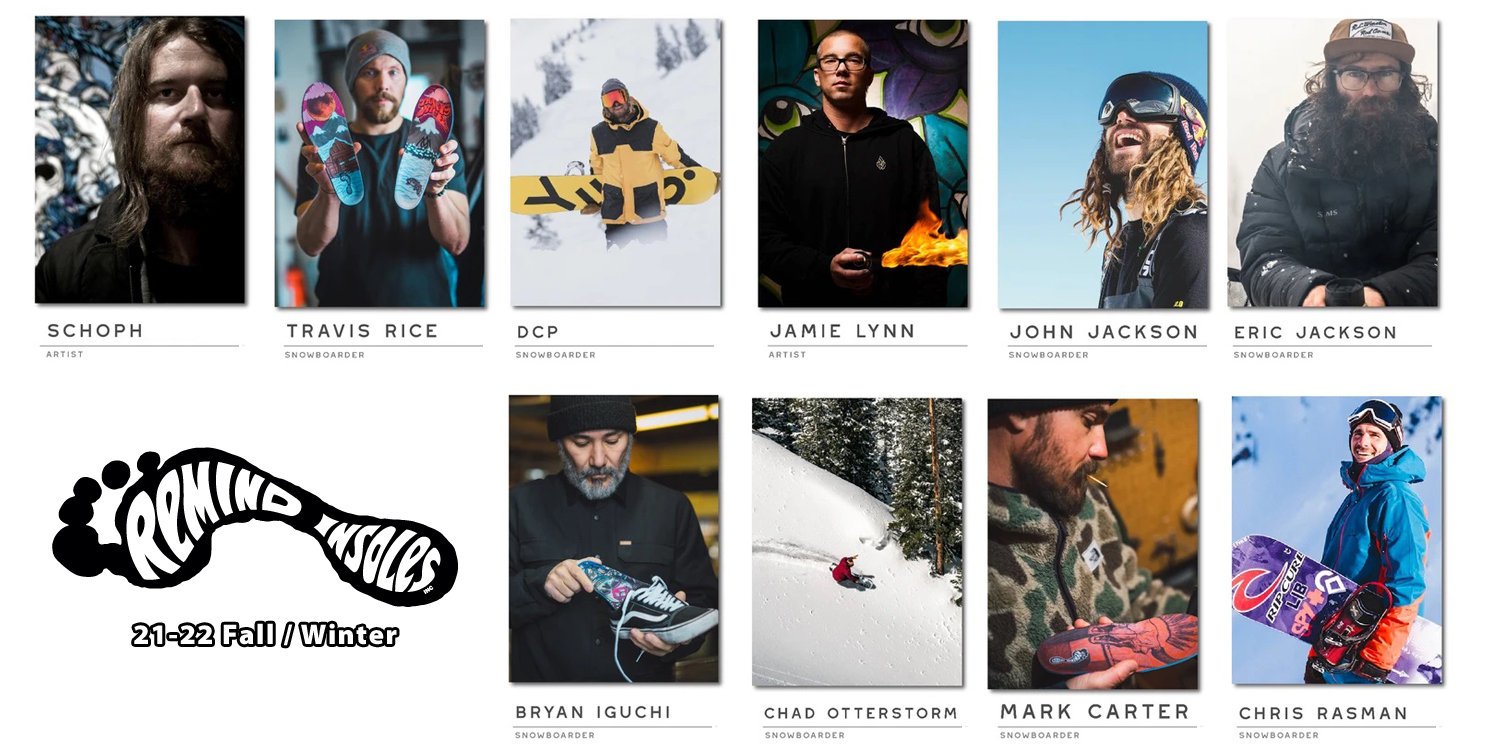Select the JAMIE LYNN name label
1500x750 pixels.
click(x=842, y=331)
